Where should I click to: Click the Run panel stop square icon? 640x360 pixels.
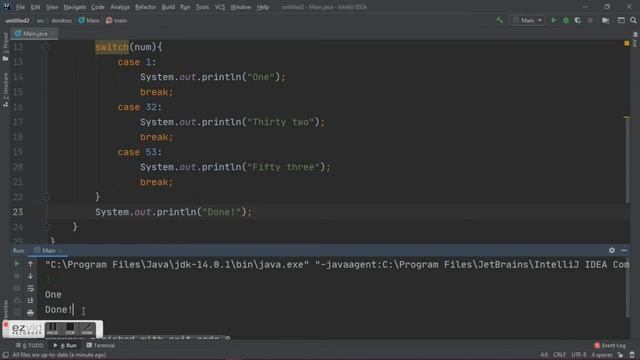pos(17,276)
